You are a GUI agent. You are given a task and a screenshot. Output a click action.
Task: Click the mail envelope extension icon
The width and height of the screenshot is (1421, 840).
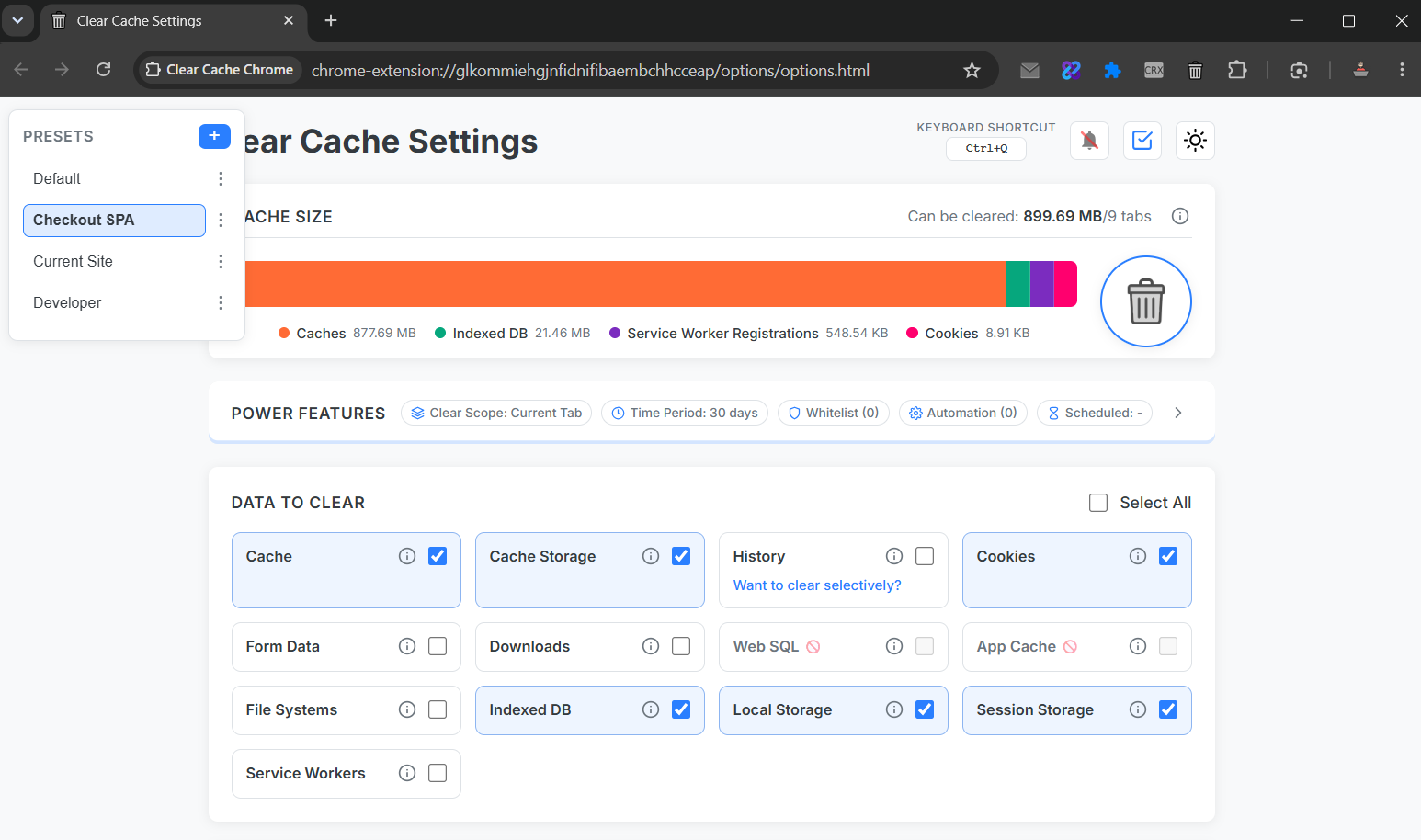[x=1029, y=70]
